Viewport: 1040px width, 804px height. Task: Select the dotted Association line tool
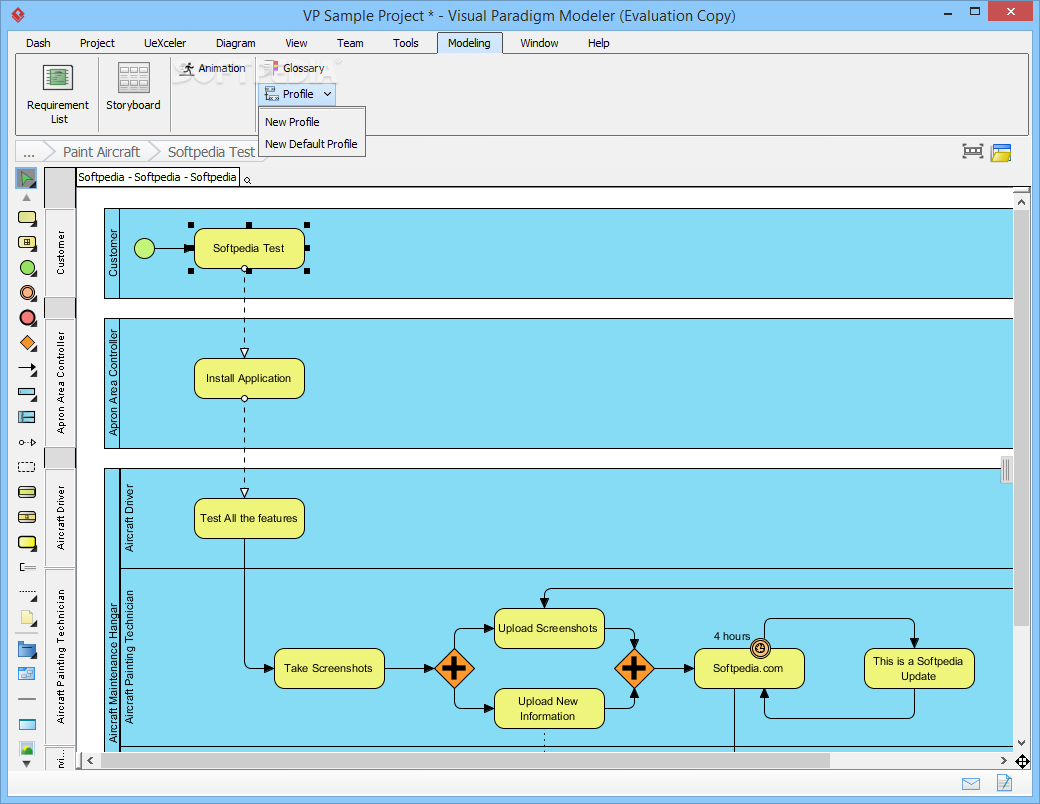click(27, 594)
